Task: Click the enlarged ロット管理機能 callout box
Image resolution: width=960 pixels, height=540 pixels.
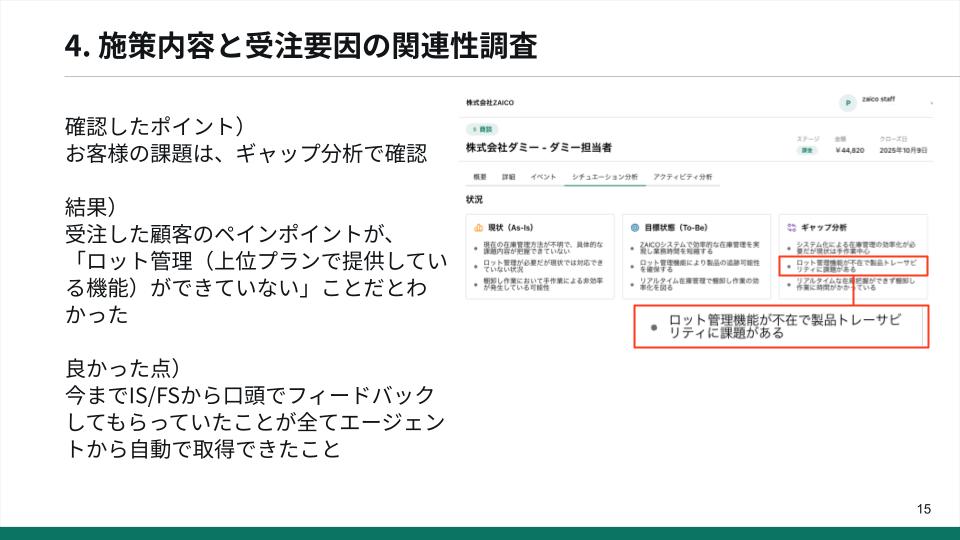Action: [781, 326]
